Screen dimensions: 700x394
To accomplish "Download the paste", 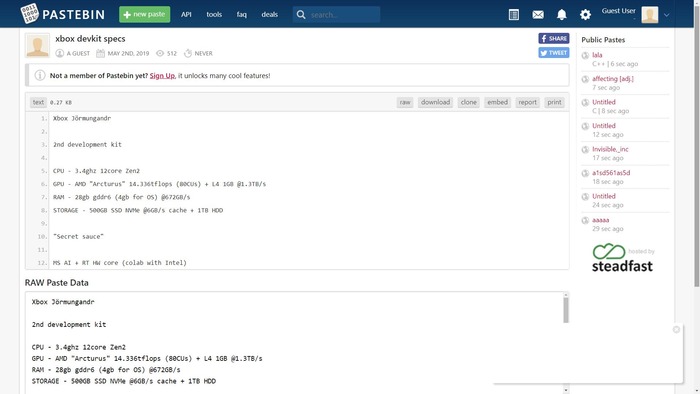I will click(x=435, y=102).
